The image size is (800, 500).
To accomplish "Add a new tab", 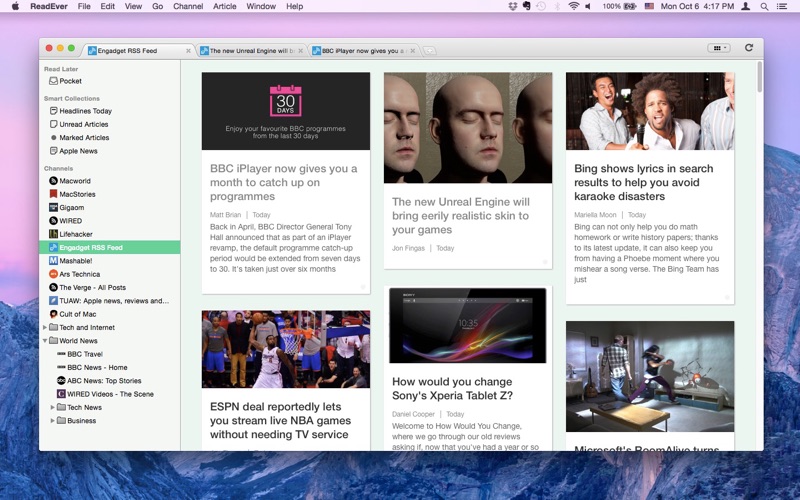I will pos(429,50).
